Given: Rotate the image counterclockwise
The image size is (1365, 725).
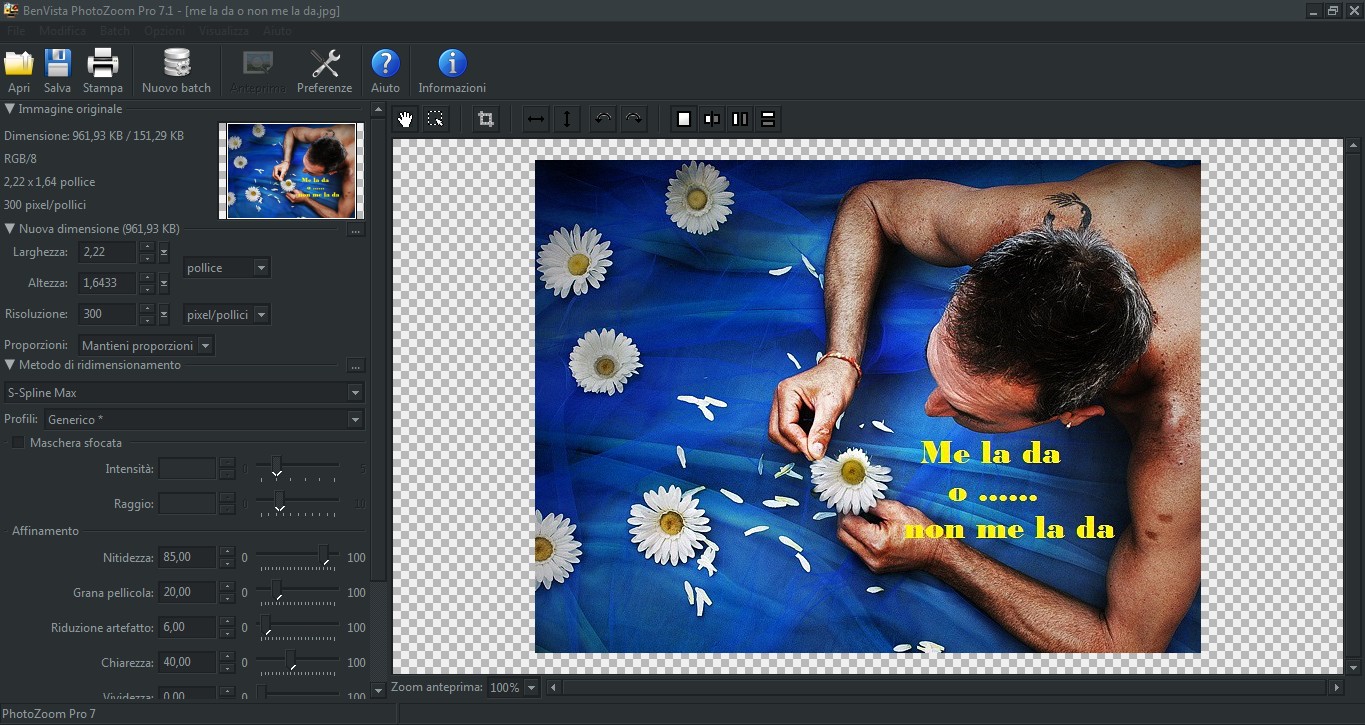Looking at the screenshot, I should [602, 119].
